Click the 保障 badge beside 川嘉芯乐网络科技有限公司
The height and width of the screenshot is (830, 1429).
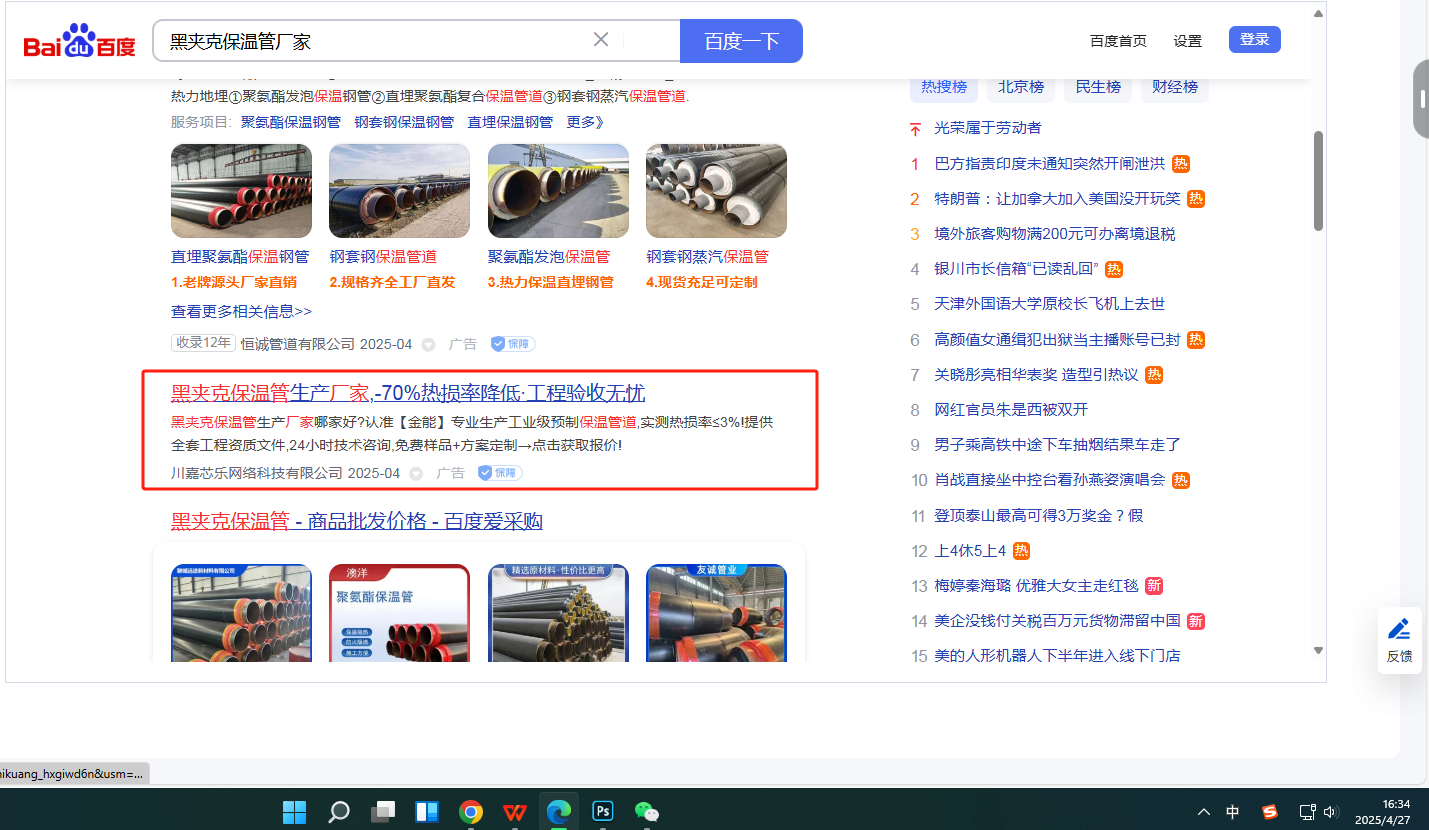[x=499, y=473]
